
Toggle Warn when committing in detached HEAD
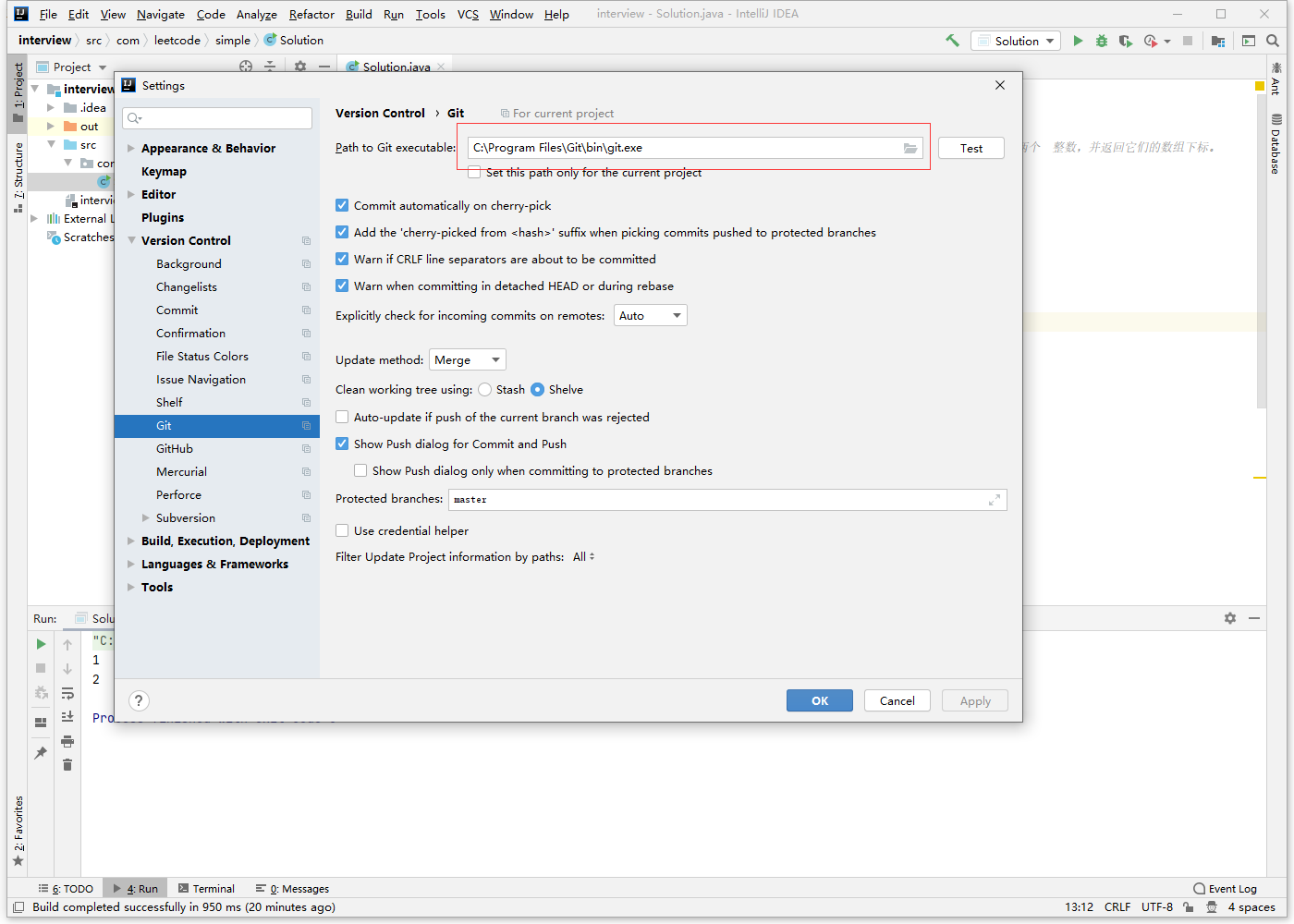pos(342,286)
